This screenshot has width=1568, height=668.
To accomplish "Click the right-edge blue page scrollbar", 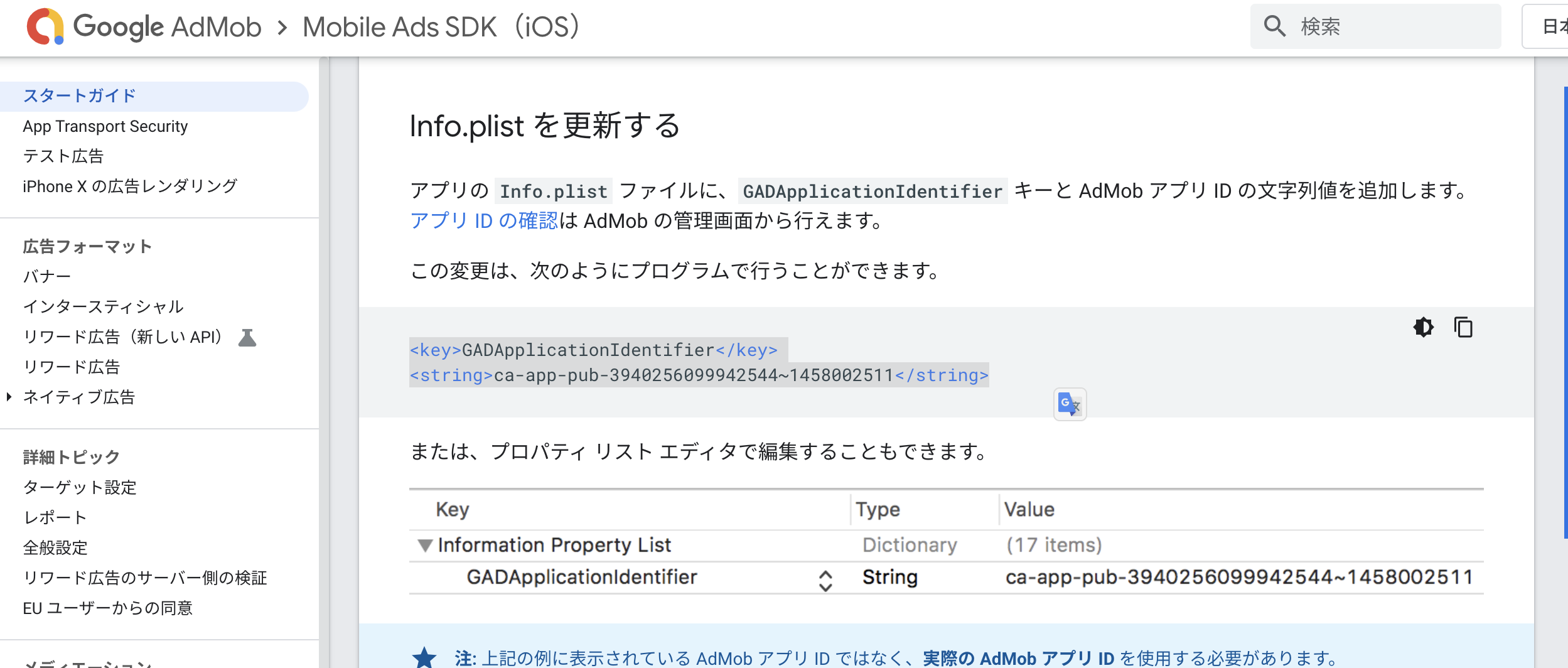I will (1565, 313).
